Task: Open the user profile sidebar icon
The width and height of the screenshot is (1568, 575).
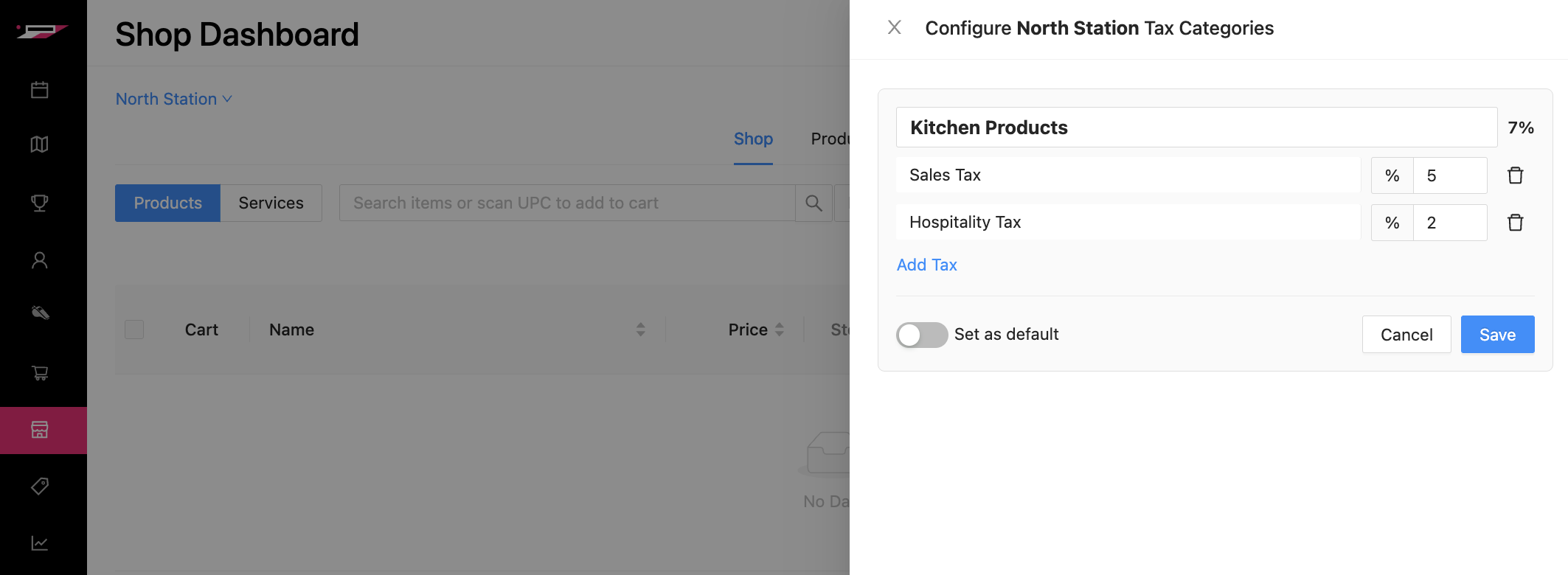Action: (x=40, y=260)
